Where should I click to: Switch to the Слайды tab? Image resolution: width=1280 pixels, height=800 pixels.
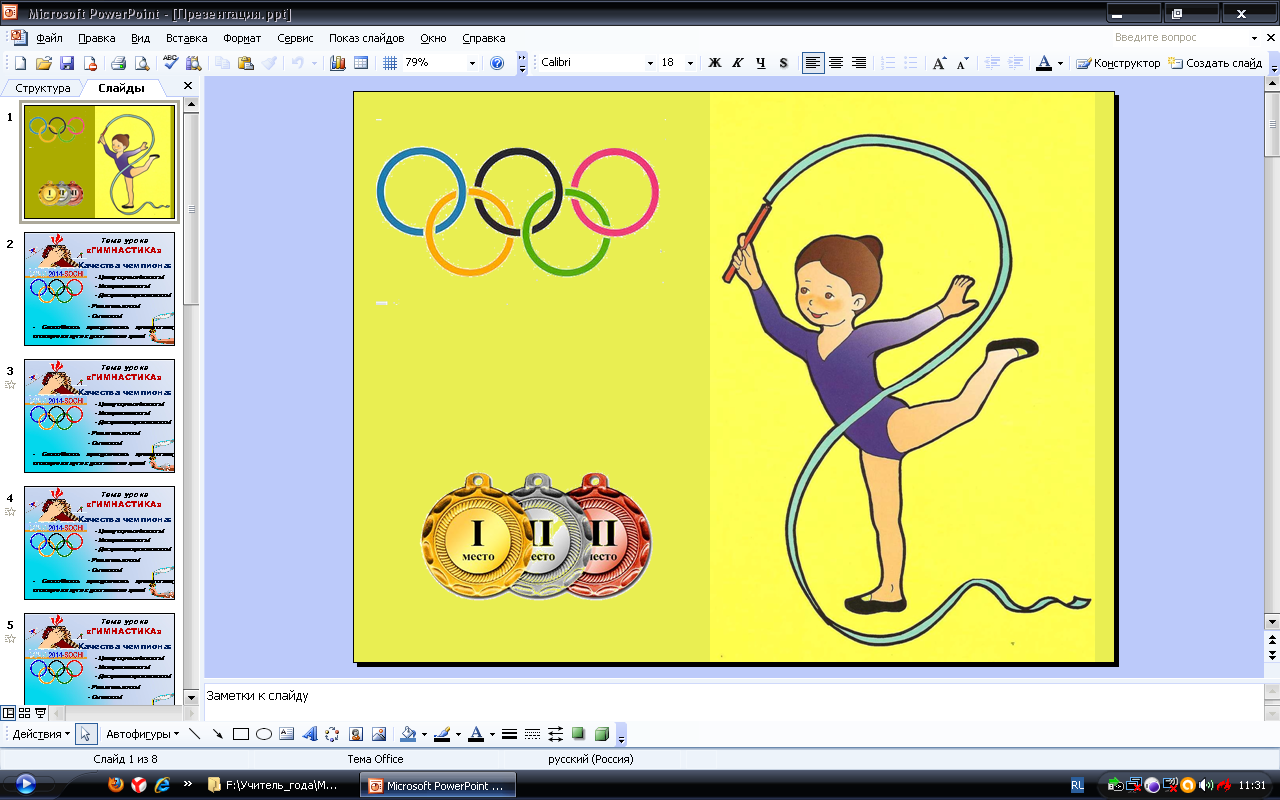121,88
